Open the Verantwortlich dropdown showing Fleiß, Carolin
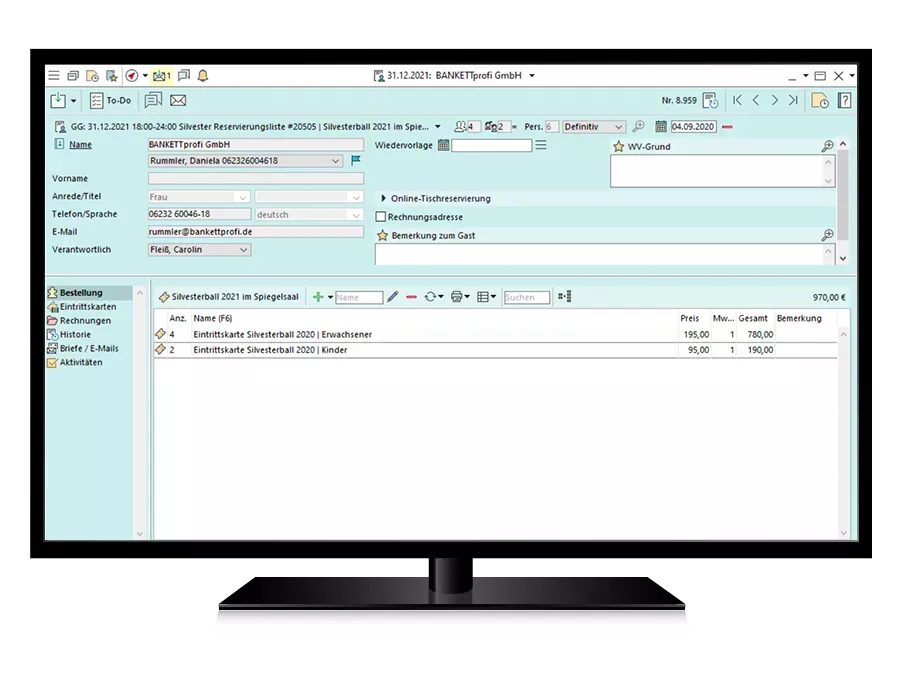The width and height of the screenshot is (900, 675). click(x=244, y=250)
